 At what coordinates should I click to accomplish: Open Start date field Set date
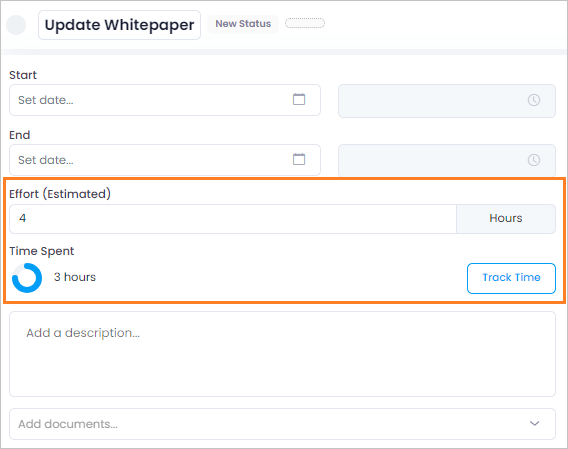[165, 100]
